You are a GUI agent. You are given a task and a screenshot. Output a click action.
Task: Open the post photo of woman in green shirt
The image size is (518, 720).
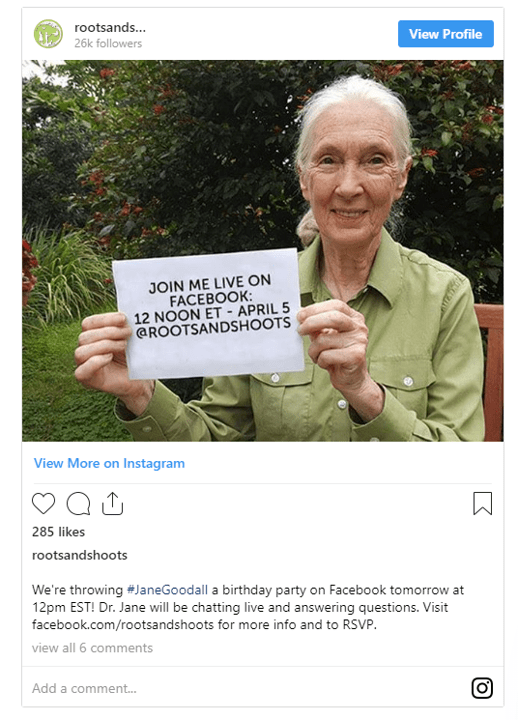pyautogui.click(x=263, y=251)
